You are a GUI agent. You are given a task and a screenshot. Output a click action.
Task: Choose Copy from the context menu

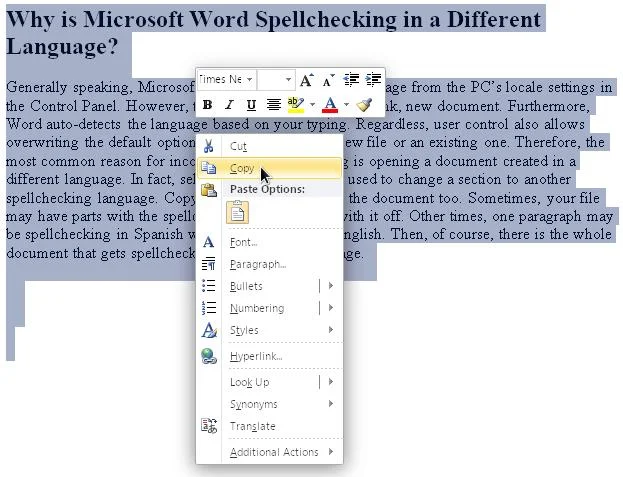[x=269, y=168]
